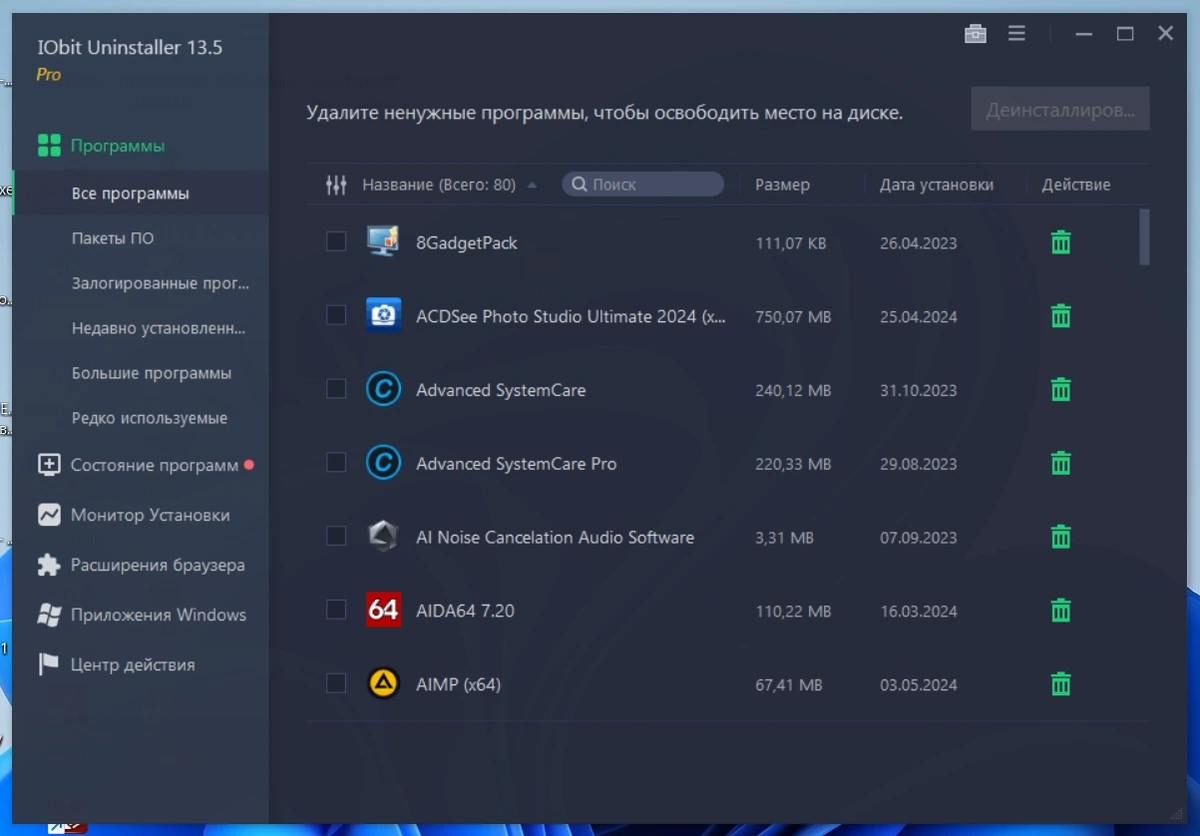The height and width of the screenshot is (836, 1200).
Task: Tick the 8GadgetPack checkbox
Action: click(336, 241)
